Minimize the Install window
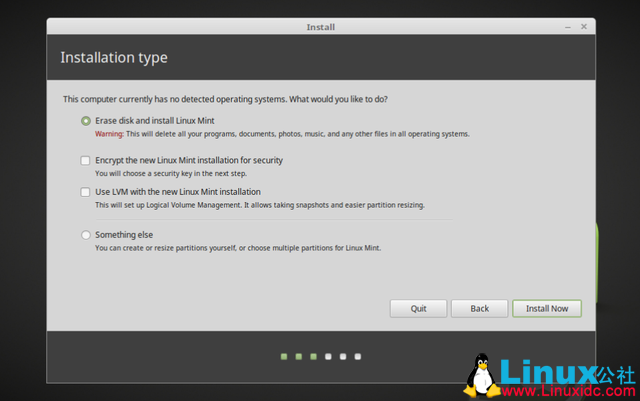The height and width of the screenshot is (401, 640). point(568,27)
